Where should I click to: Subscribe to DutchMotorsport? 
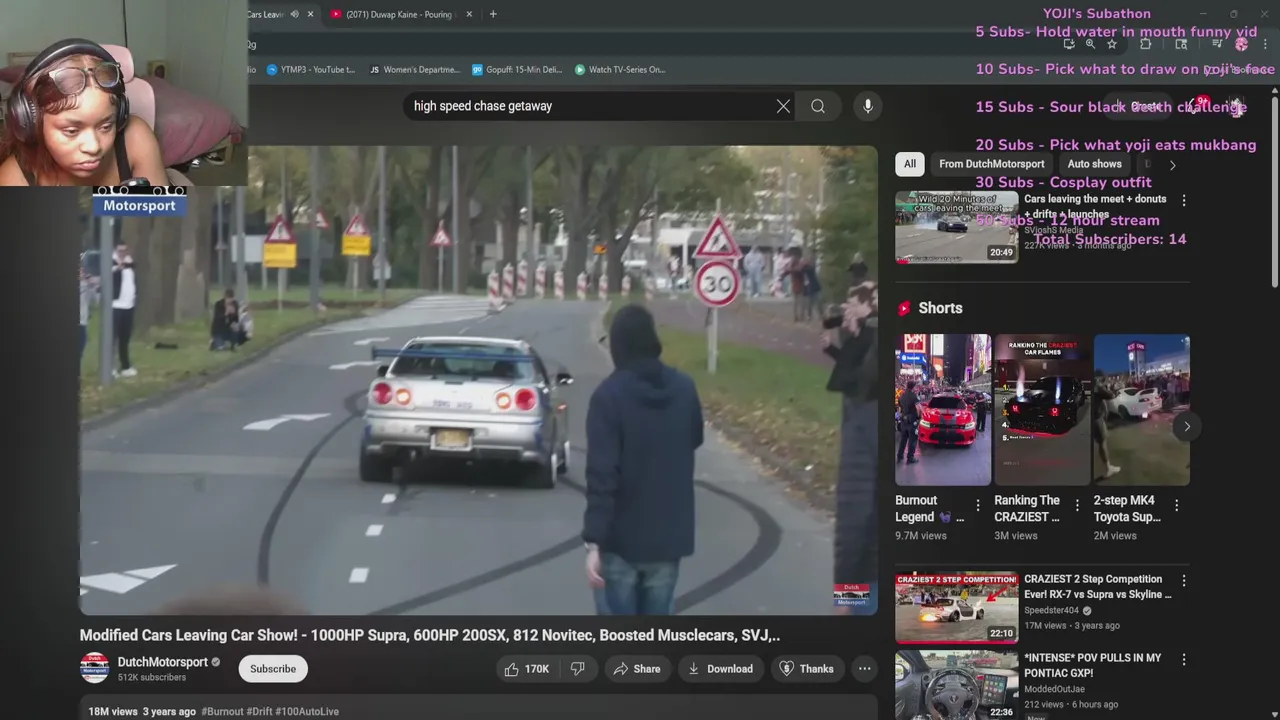tap(273, 669)
